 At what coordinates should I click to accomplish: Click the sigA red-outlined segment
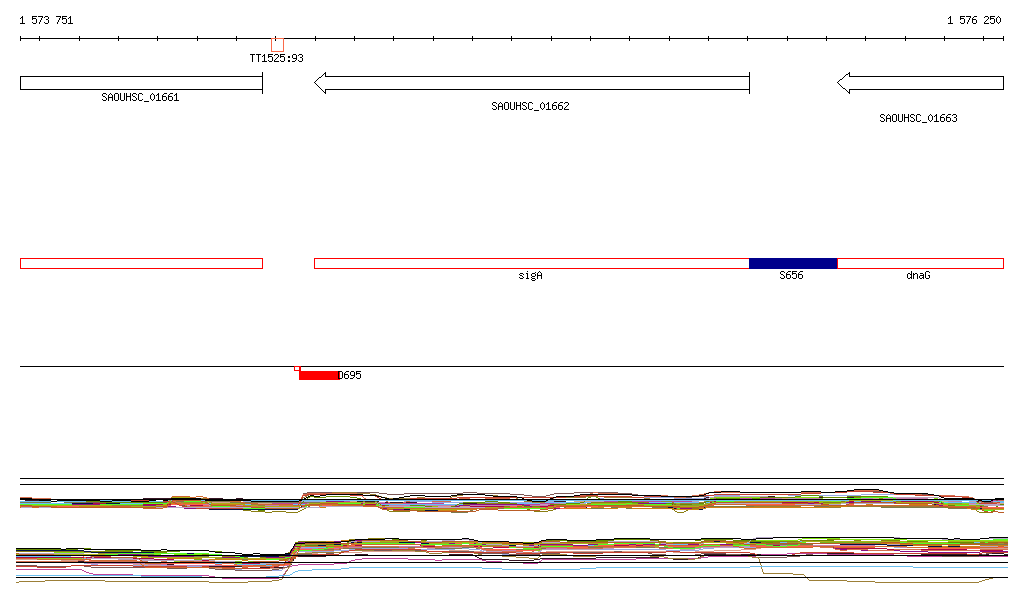click(x=532, y=264)
